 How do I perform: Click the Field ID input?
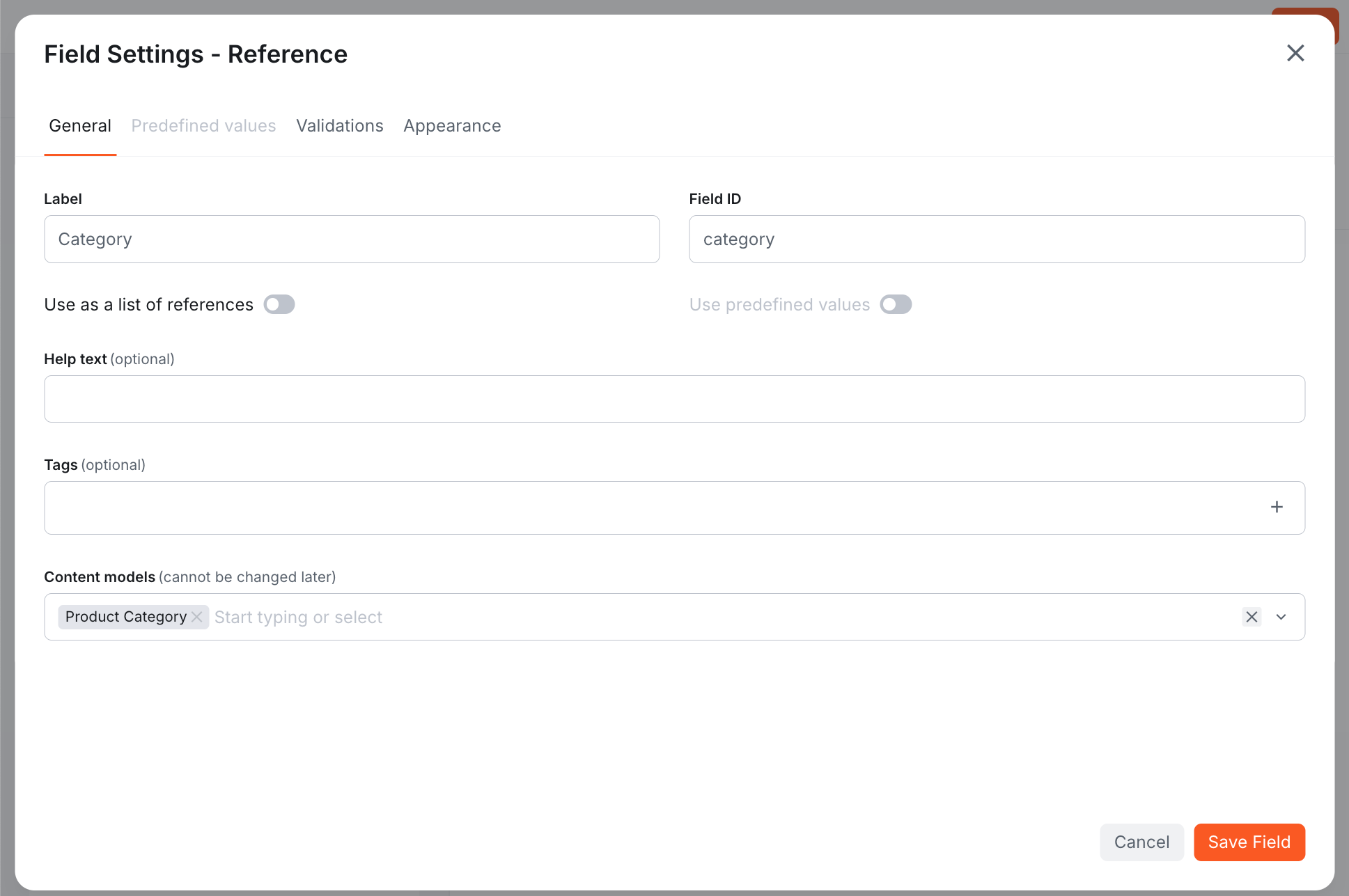pos(996,239)
